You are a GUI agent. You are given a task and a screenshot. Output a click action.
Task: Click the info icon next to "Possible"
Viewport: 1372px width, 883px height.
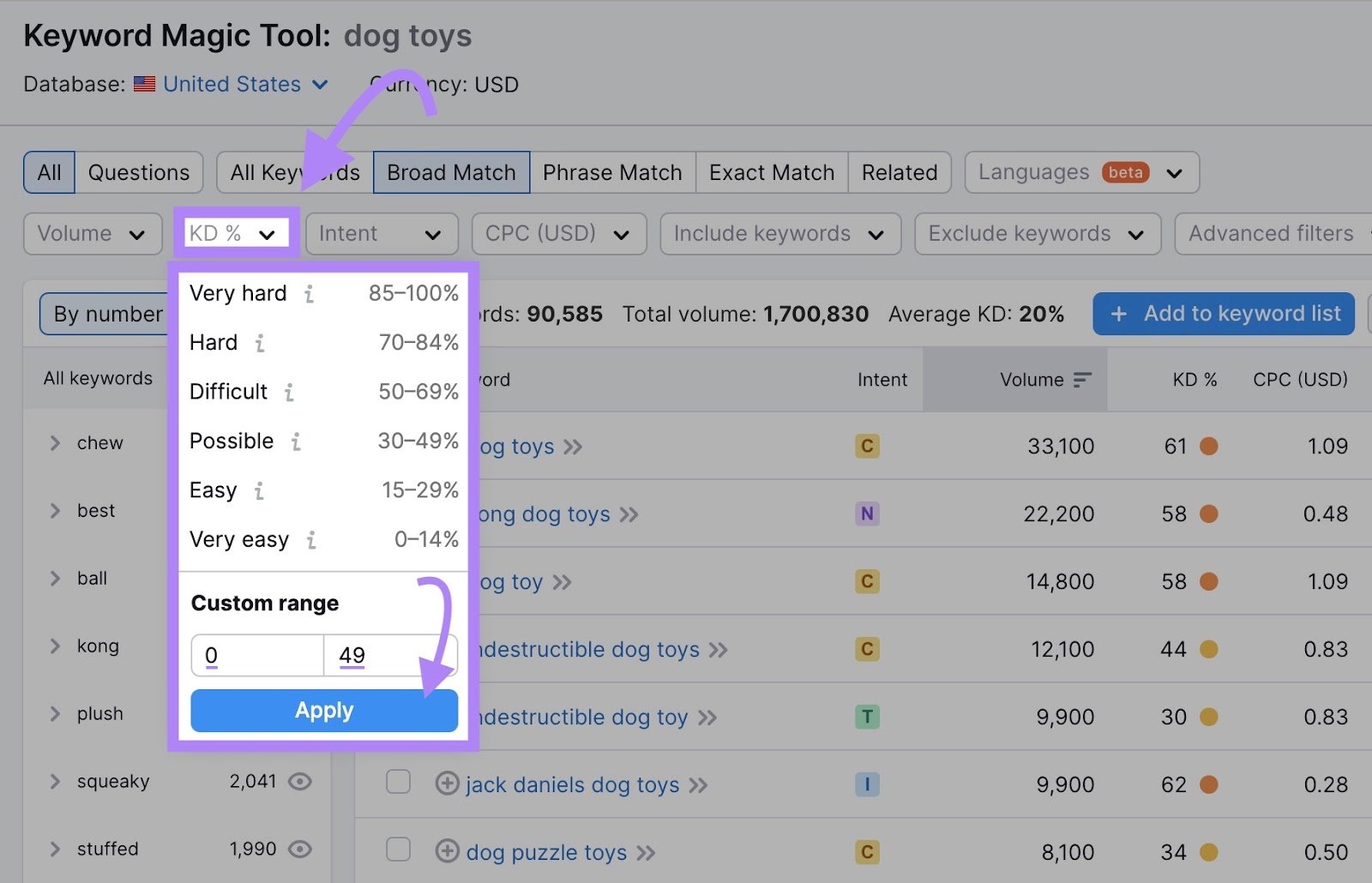click(297, 441)
